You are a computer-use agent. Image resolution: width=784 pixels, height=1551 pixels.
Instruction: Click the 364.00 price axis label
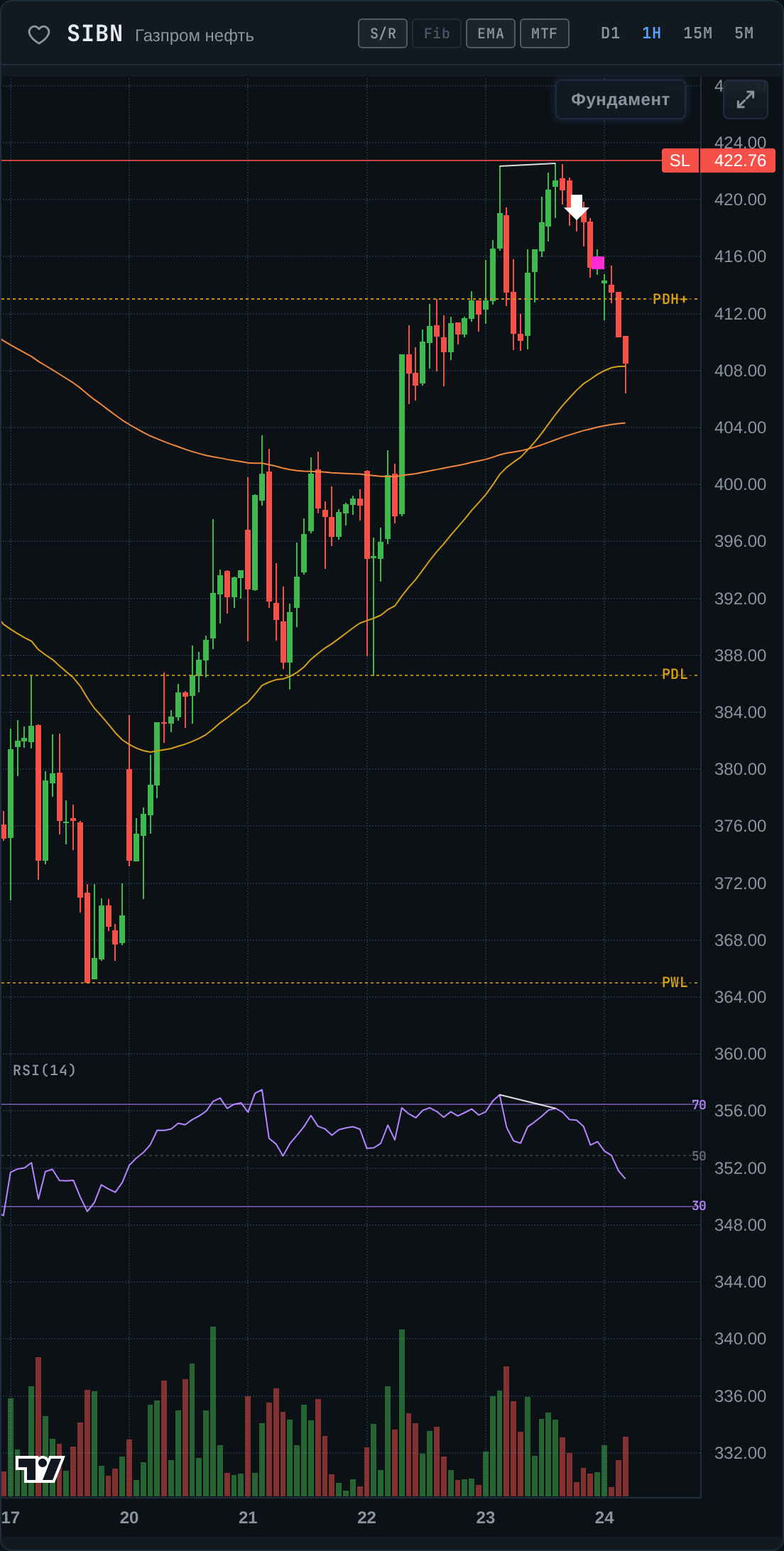coord(740,997)
